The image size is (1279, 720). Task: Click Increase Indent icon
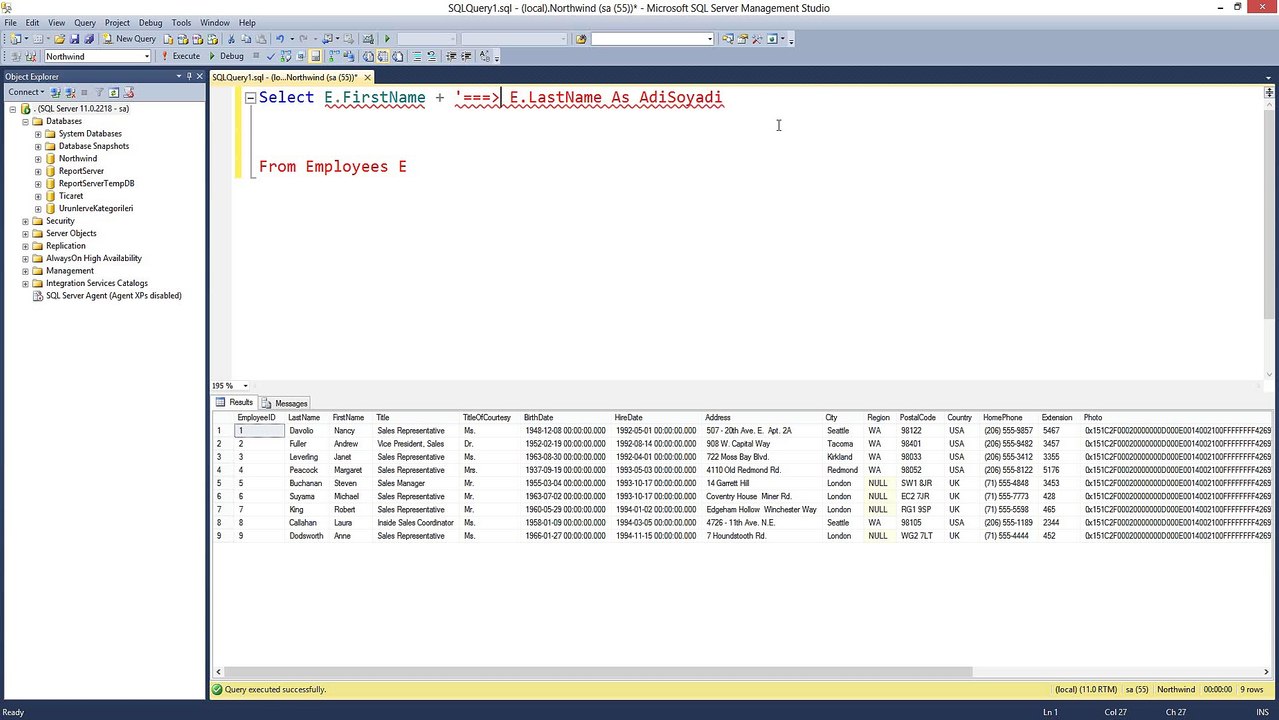(466, 56)
